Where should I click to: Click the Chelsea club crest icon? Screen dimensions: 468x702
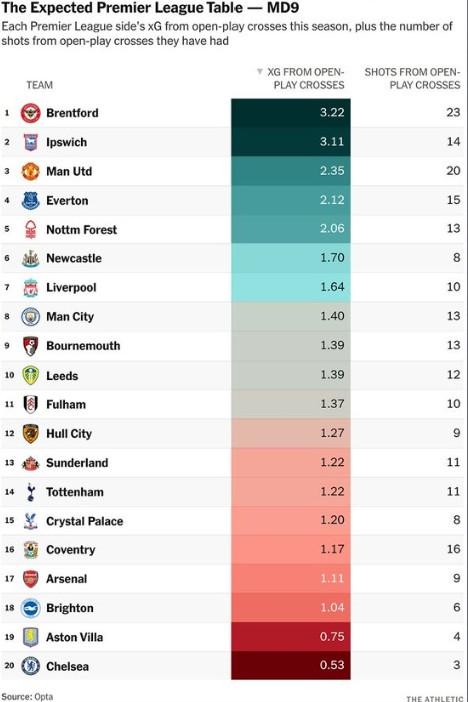click(x=30, y=666)
